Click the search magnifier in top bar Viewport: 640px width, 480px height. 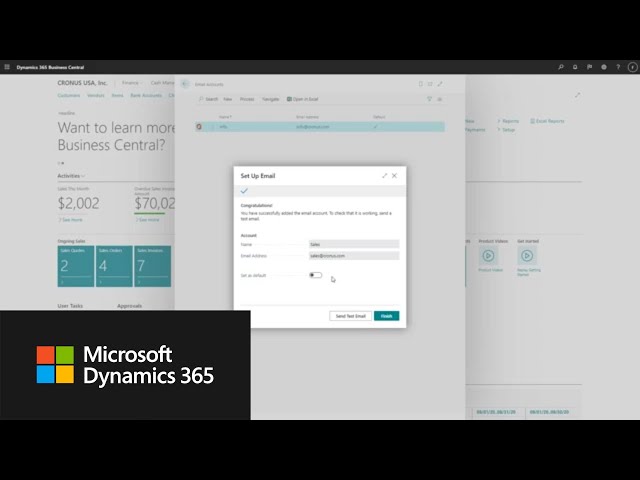[x=561, y=67]
